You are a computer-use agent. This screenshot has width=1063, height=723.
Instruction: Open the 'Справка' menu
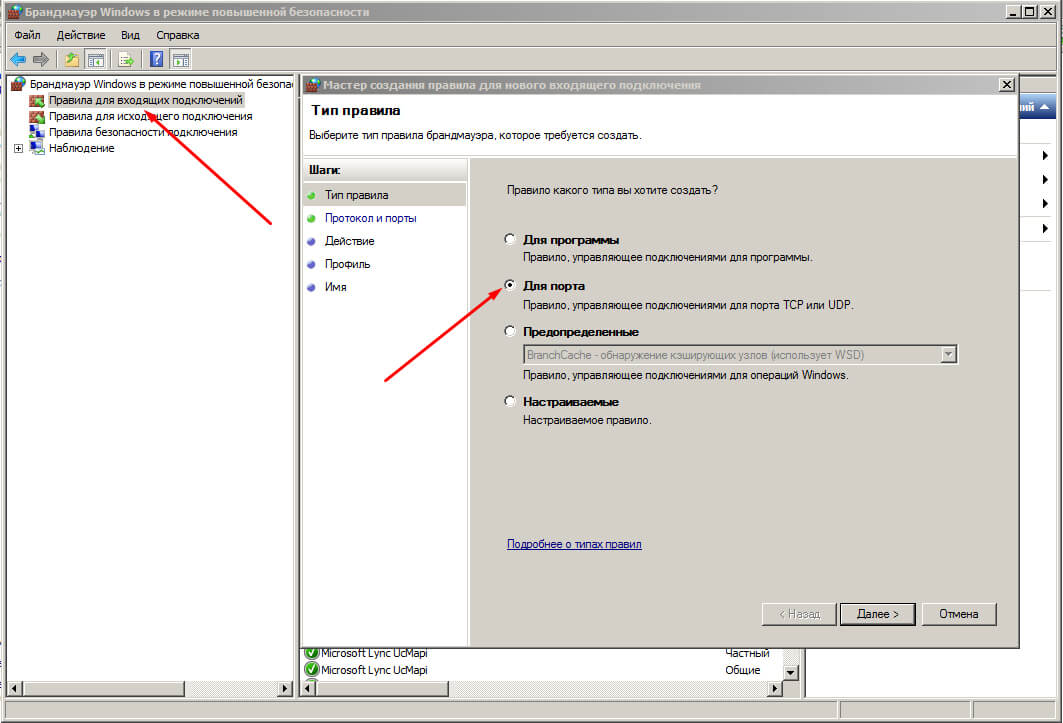(x=177, y=35)
